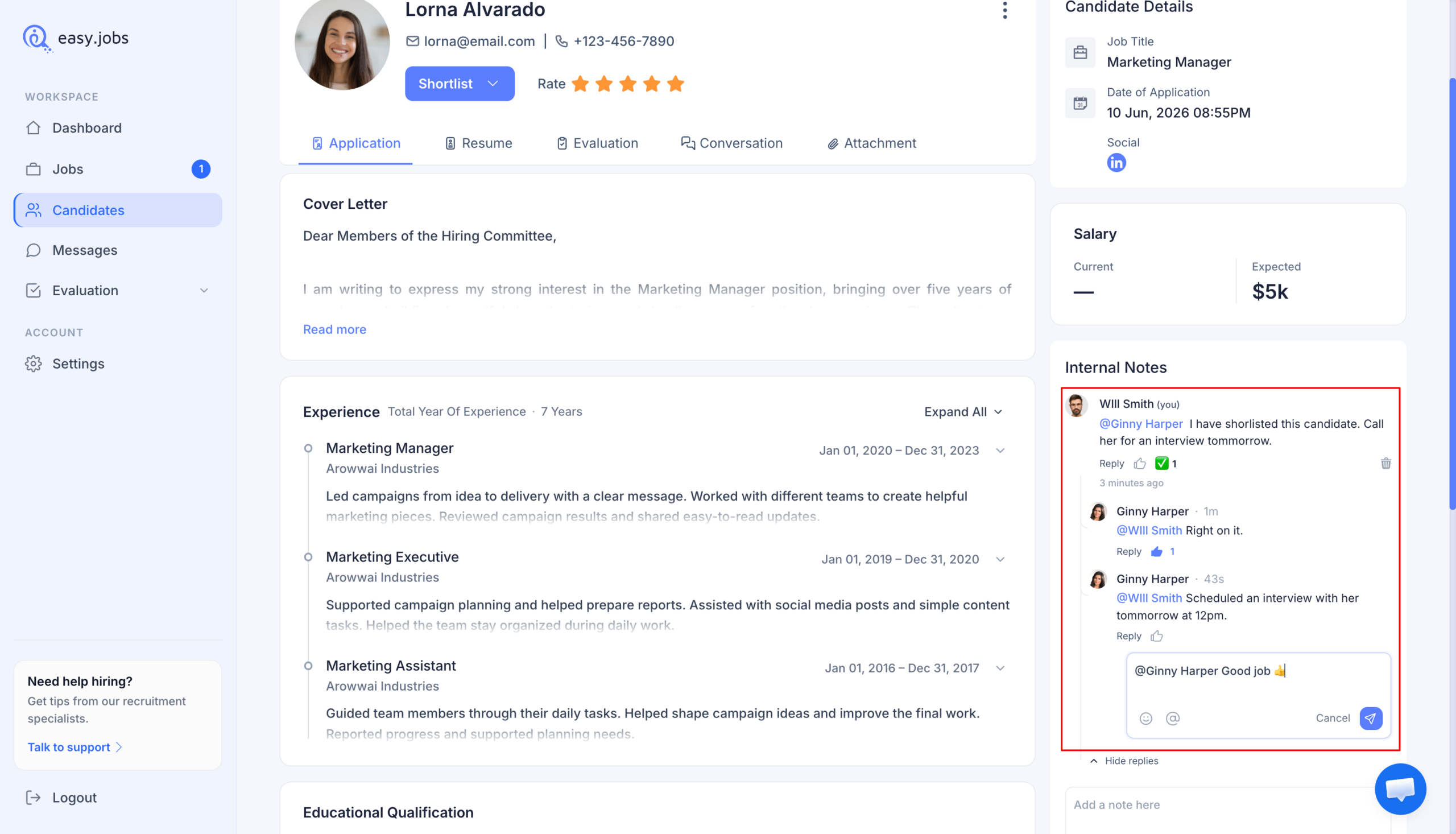Like the scheduled interview comment
This screenshot has height=834, width=1456.
pos(1157,636)
